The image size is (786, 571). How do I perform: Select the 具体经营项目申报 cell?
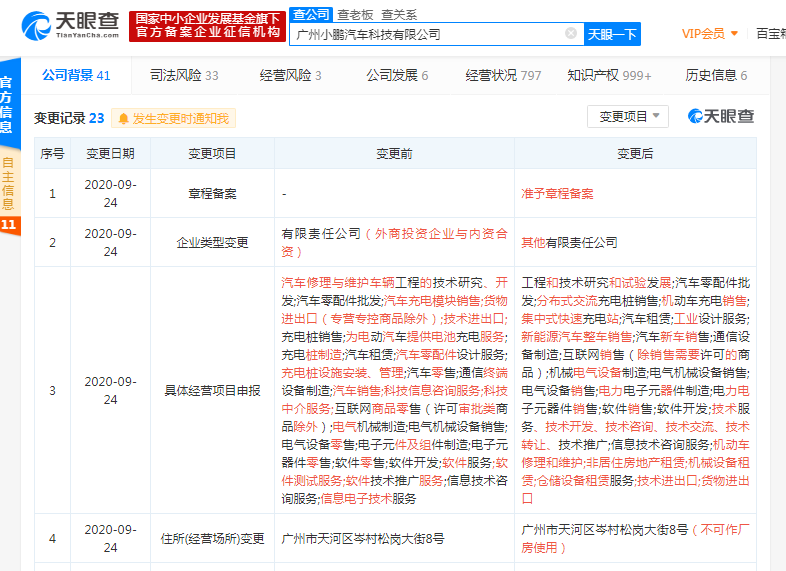[x=212, y=391]
